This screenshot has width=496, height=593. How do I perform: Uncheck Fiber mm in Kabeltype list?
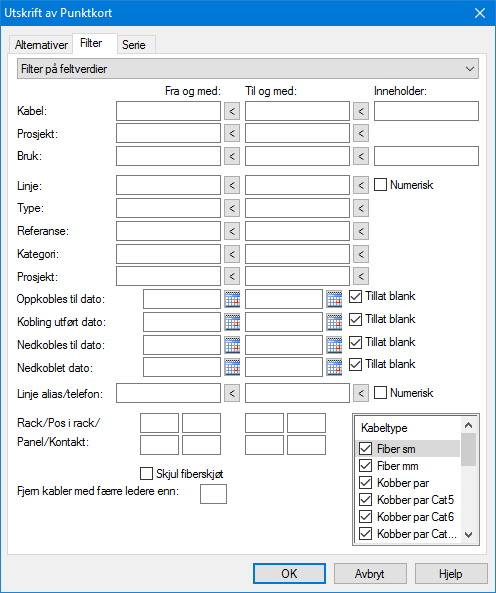(x=365, y=466)
